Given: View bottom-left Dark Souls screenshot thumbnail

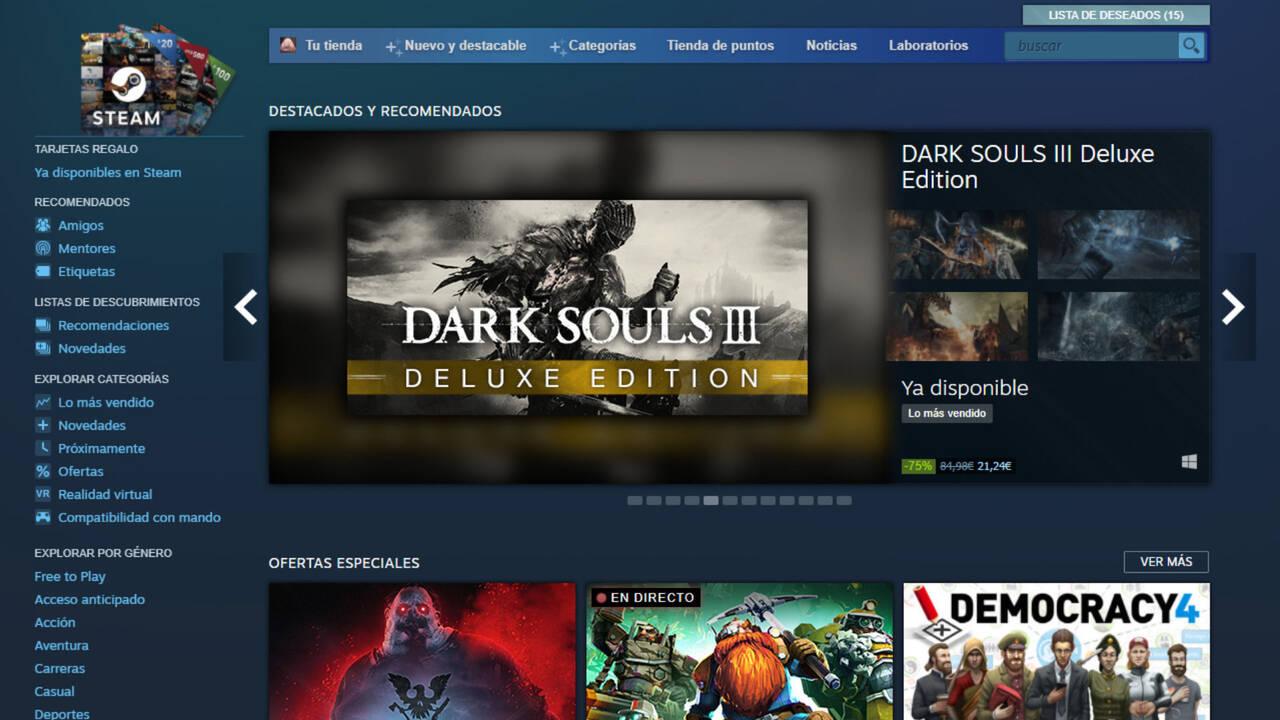Looking at the screenshot, I should (x=957, y=326).
